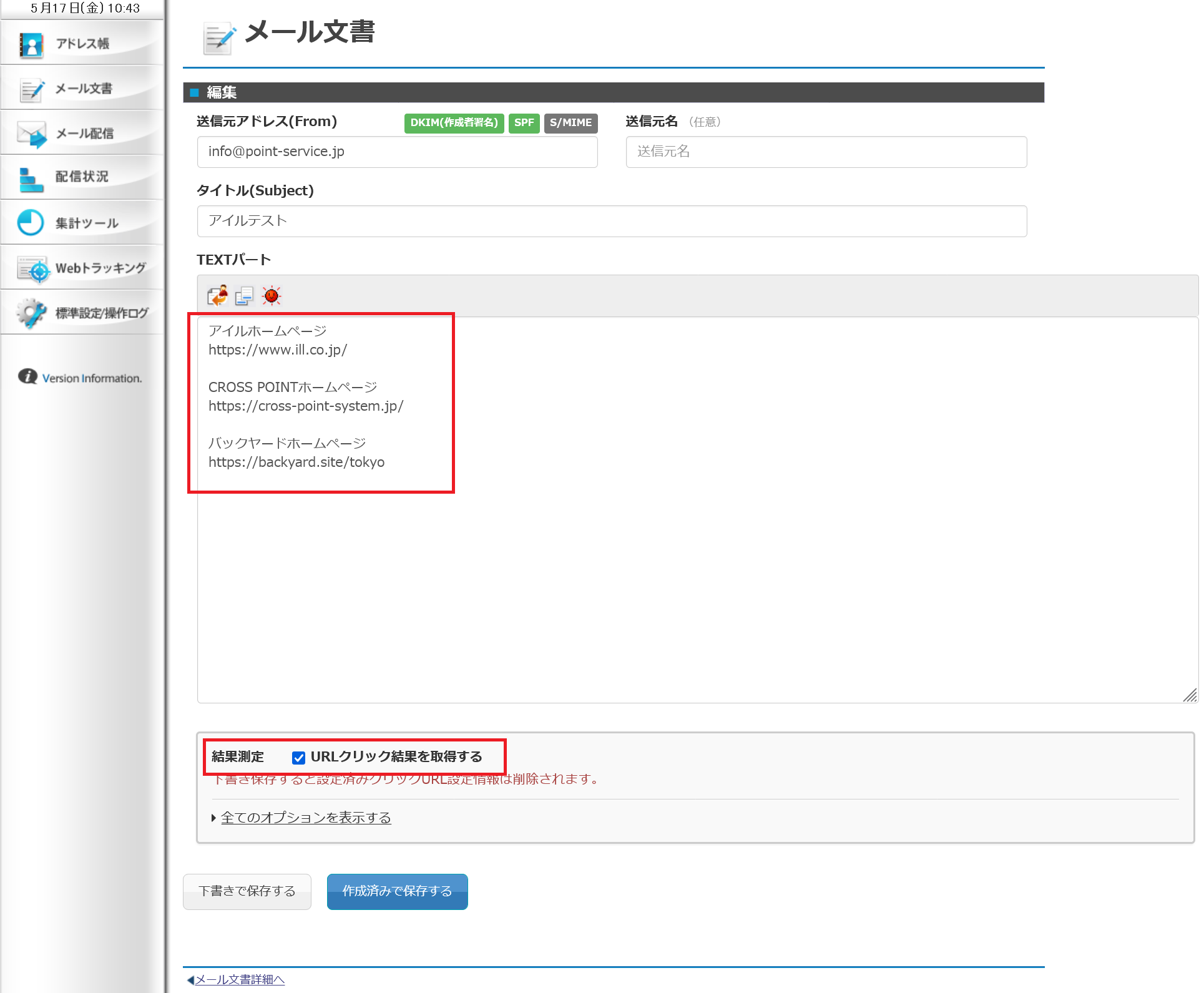This screenshot has width=1204, height=993.
Task: Open the 集計ツール sidebar icon
Action: (31, 222)
